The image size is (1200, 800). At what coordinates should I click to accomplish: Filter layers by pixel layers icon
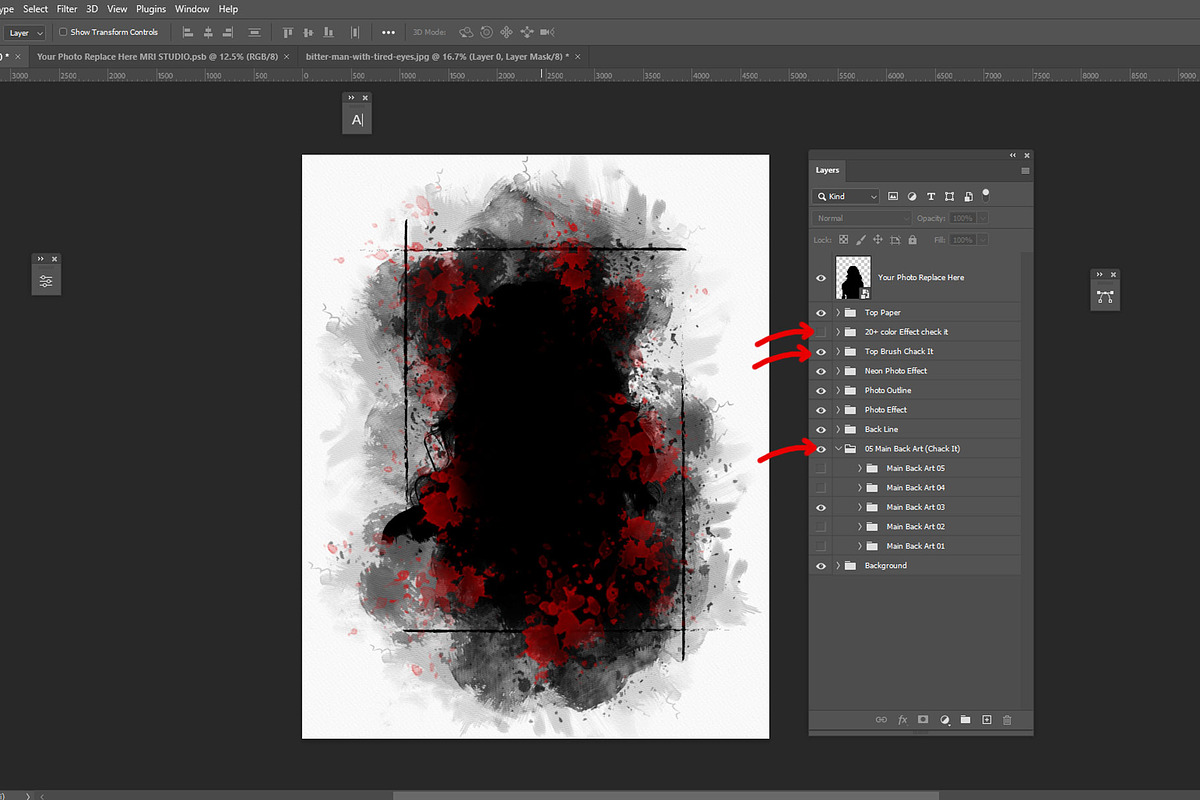click(893, 196)
